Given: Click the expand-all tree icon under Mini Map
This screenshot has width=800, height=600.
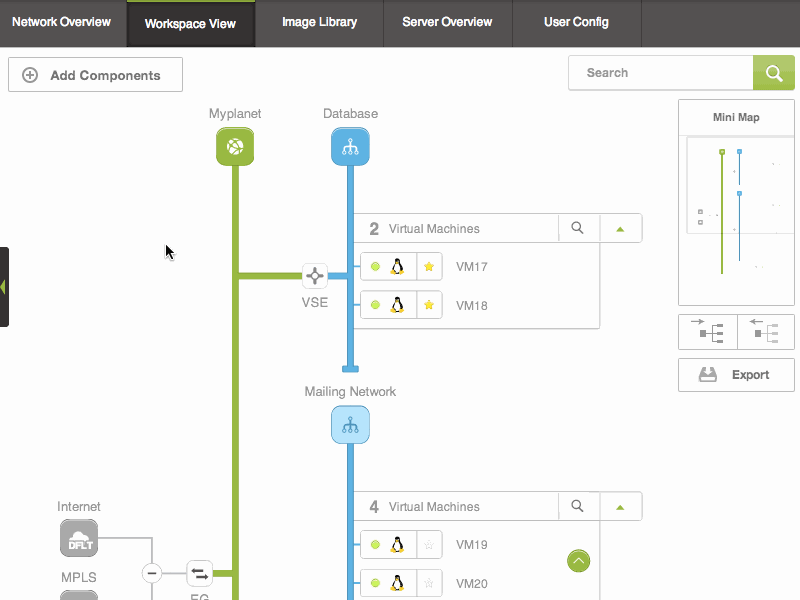Looking at the screenshot, I should (x=708, y=332).
